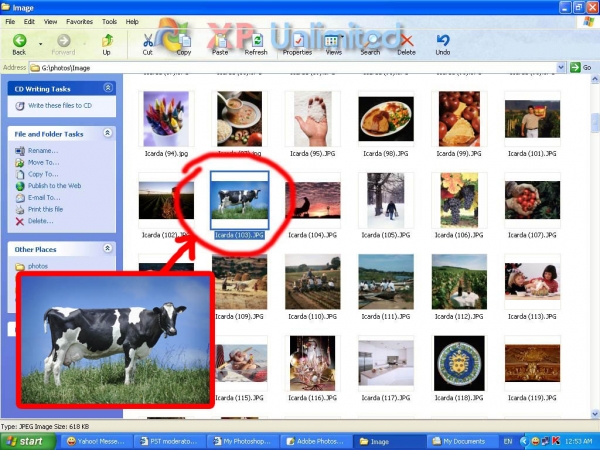Click the file name label Icarda (119).JPG

[x=532, y=398]
